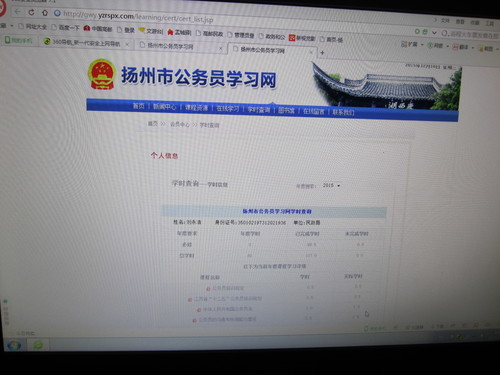
Task: Open the year 2015 dropdown
Action: tap(332, 185)
